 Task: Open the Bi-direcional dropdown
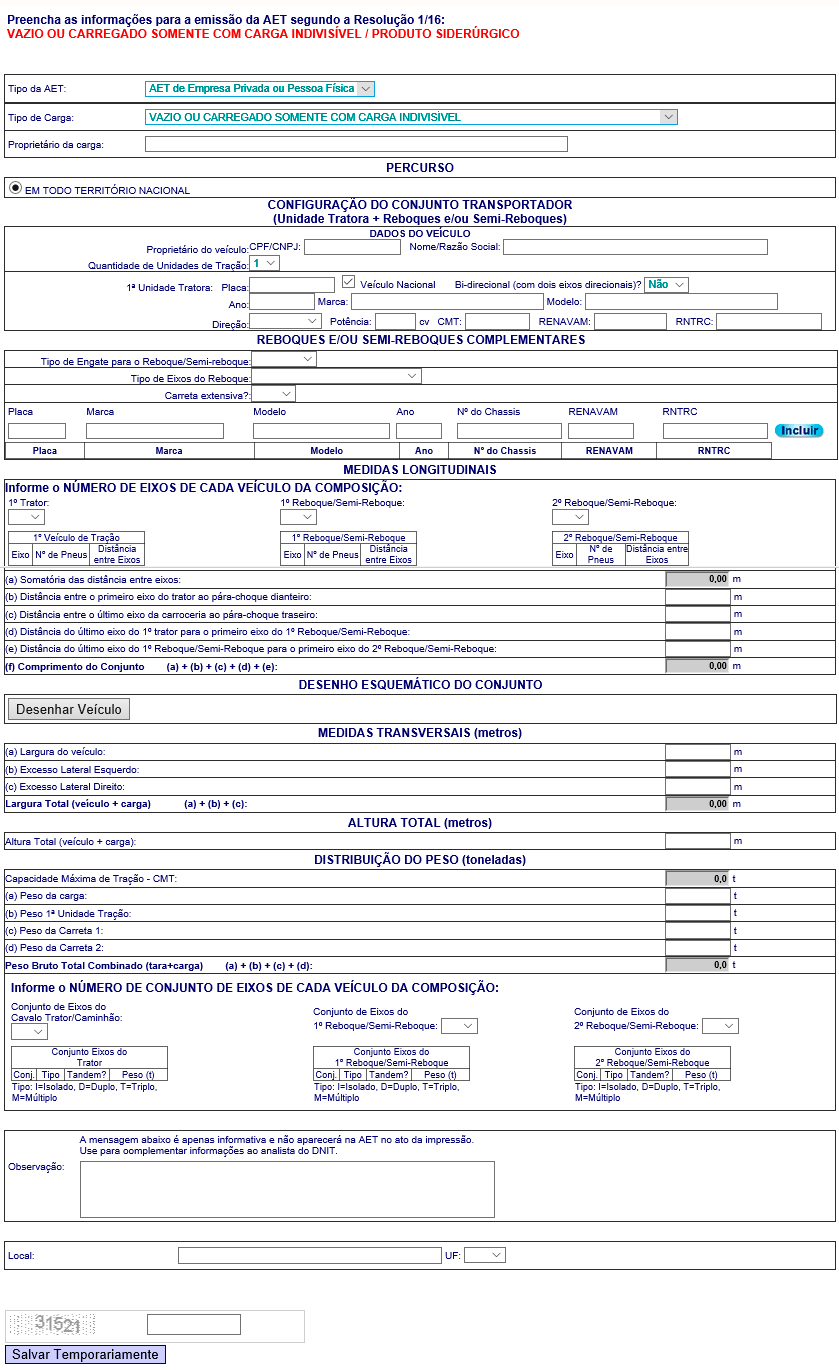point(666,284)
